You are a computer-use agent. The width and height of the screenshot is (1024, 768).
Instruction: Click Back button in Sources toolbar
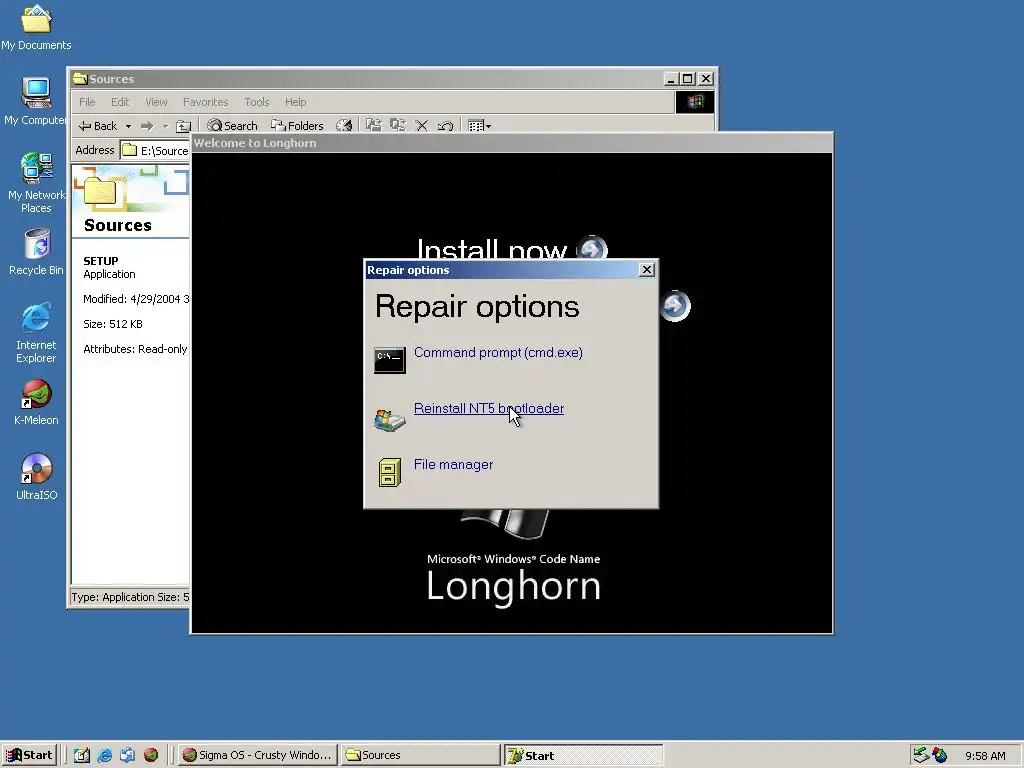click(97, 125)
